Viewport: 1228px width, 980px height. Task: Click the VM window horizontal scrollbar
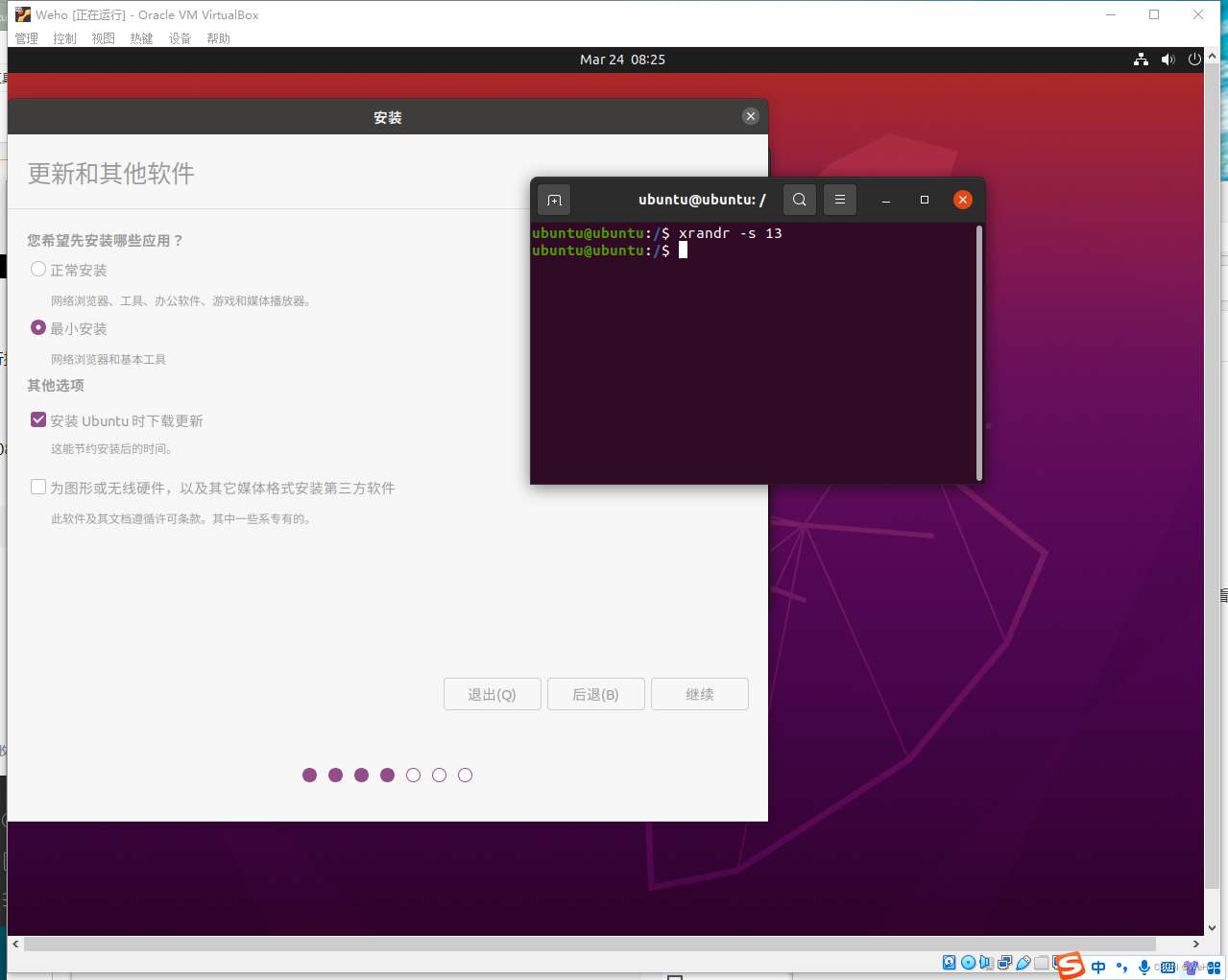590,944
